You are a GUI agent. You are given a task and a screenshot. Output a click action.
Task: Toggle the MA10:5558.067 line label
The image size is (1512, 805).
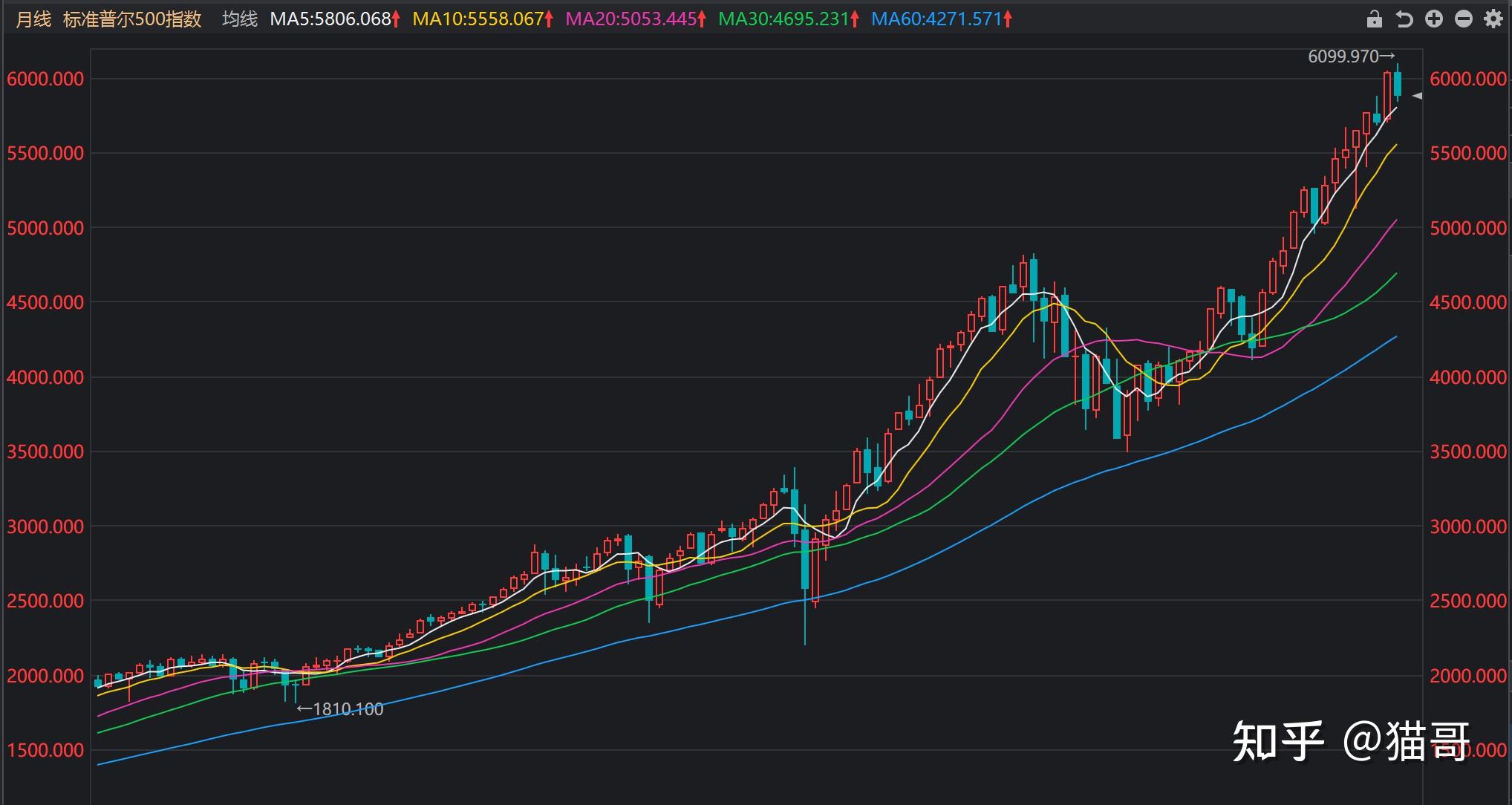(478, 19)
